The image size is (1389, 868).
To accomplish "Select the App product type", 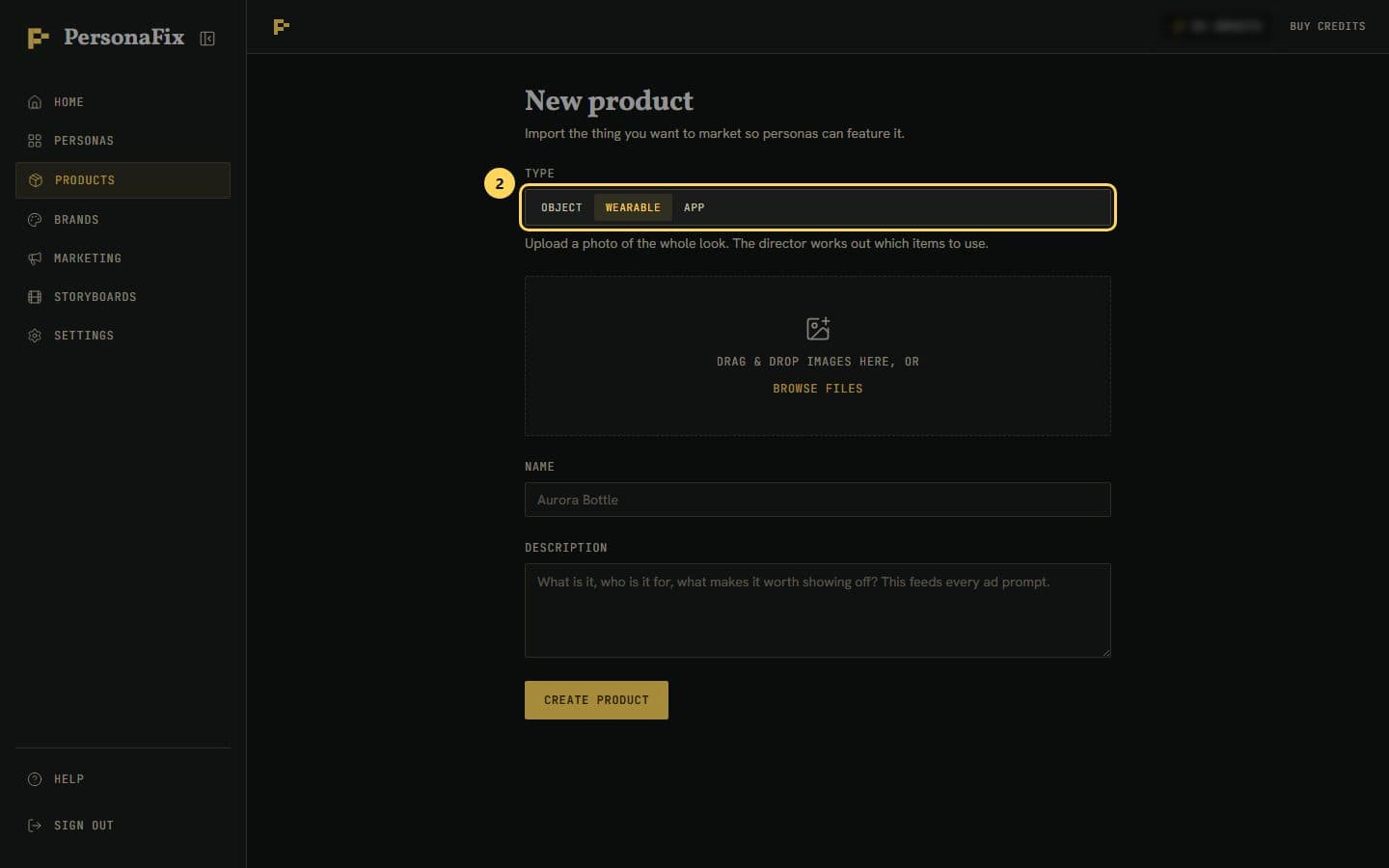I will coord(694,207).
